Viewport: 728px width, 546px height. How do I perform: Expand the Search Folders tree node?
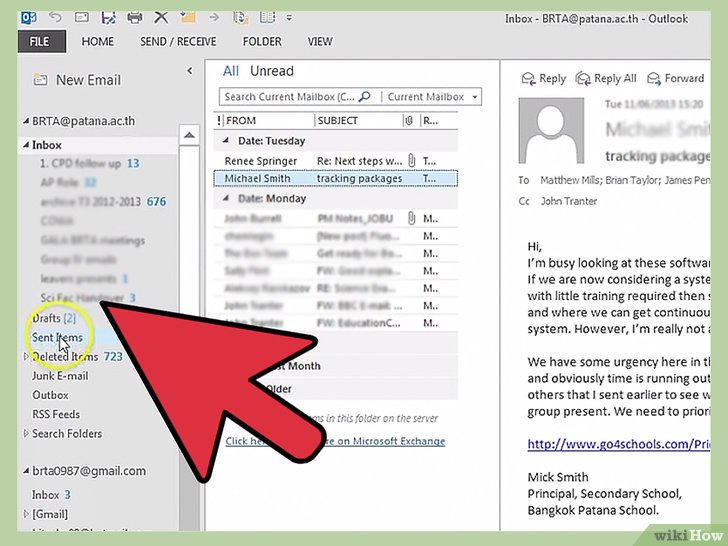pyautogui.click(x=26, y=434)
